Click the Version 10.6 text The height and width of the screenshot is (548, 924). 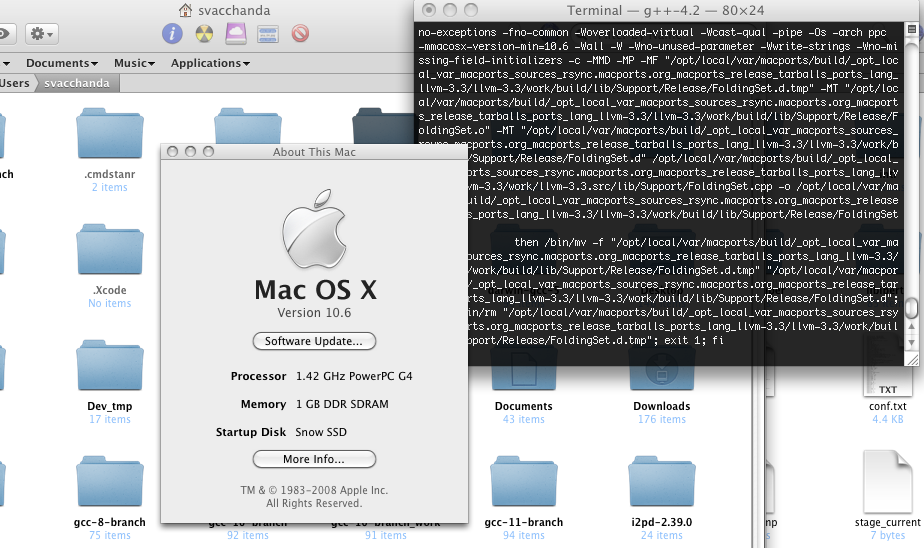coord(314,313)
